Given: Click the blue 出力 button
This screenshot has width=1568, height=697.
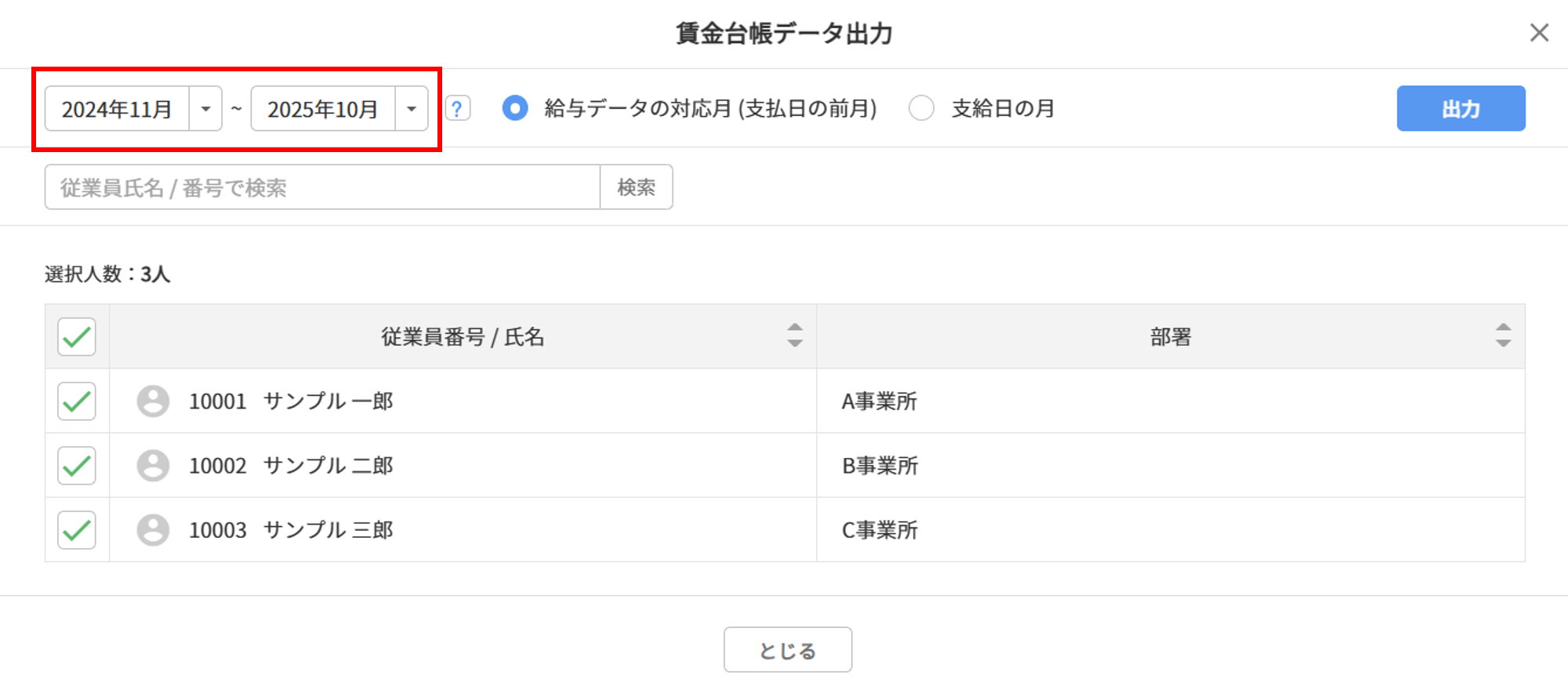Looking at the screenshot, I should coord(1461,108).
